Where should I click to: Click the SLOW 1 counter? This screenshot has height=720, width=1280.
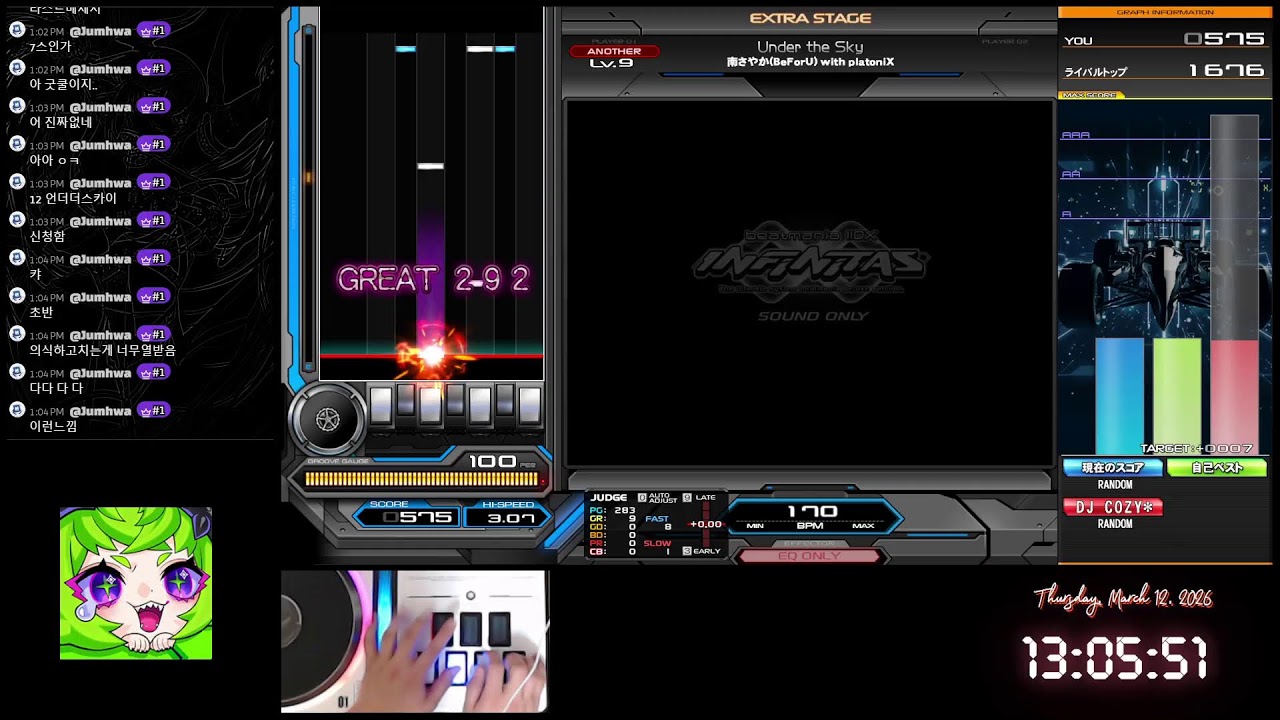coord(658,547)
